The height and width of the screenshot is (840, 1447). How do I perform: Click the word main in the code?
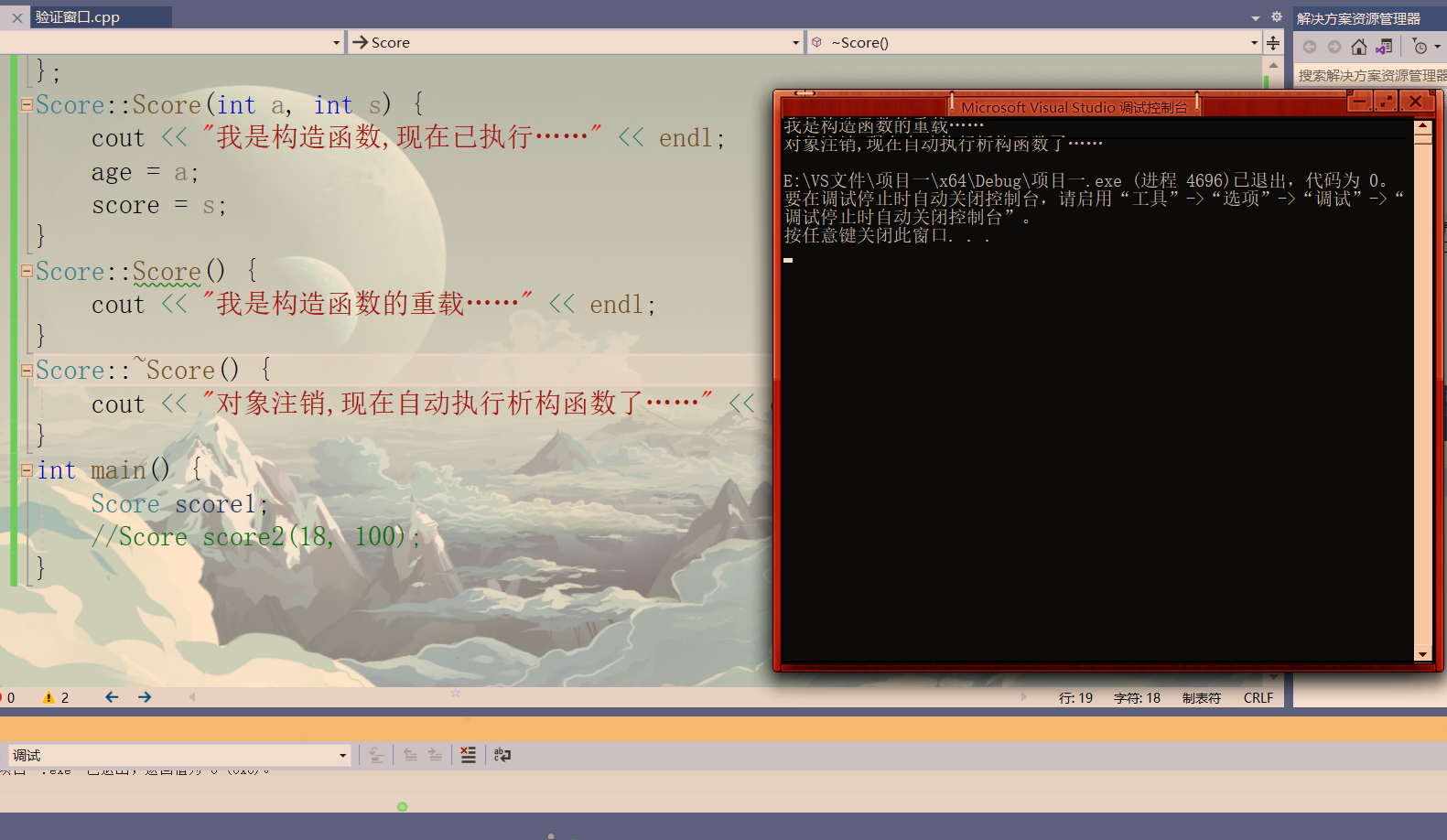click(118, 470)
